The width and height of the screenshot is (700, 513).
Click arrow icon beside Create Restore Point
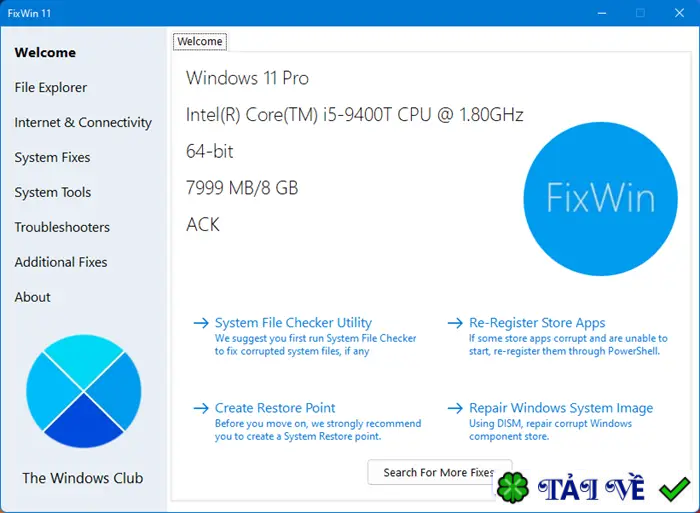pos(201,408)
